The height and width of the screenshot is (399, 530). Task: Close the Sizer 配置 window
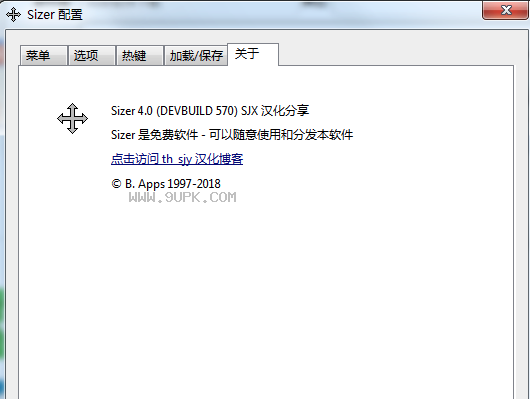506,10
